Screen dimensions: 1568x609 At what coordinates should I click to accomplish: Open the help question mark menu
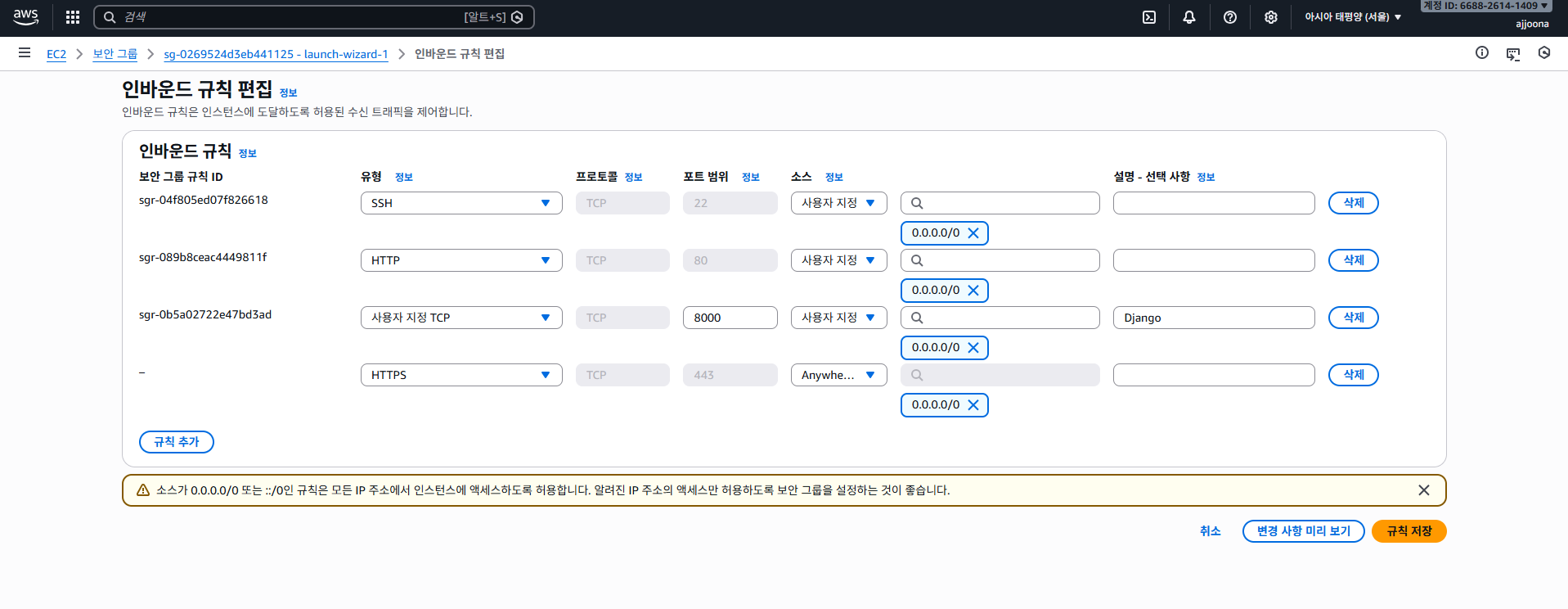pyautogui.click(x=1229, y=17)
